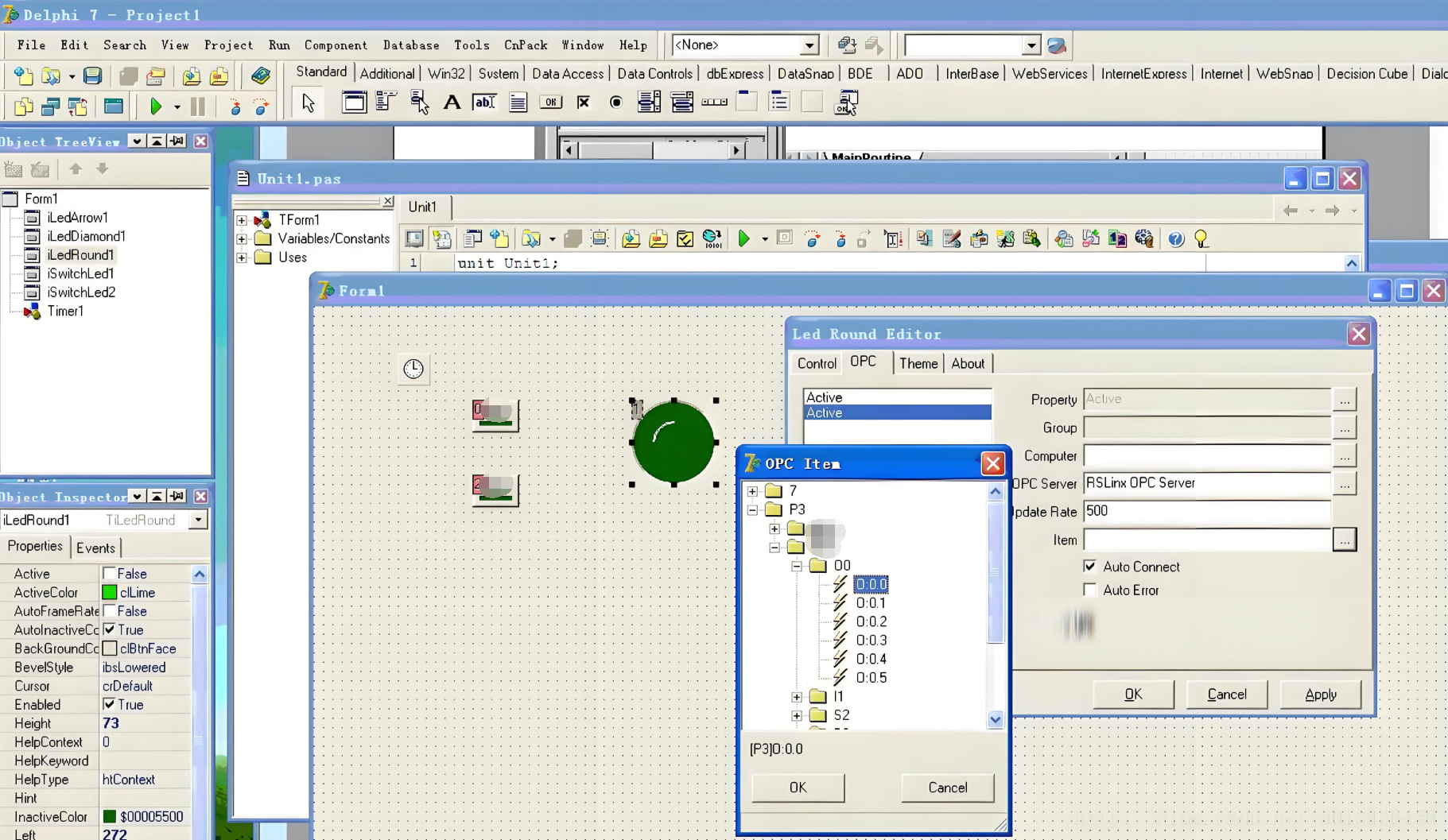Select the second switch LED on Form1
The height and width of the screenshot is (840, 1448).
tap(495, 489)
